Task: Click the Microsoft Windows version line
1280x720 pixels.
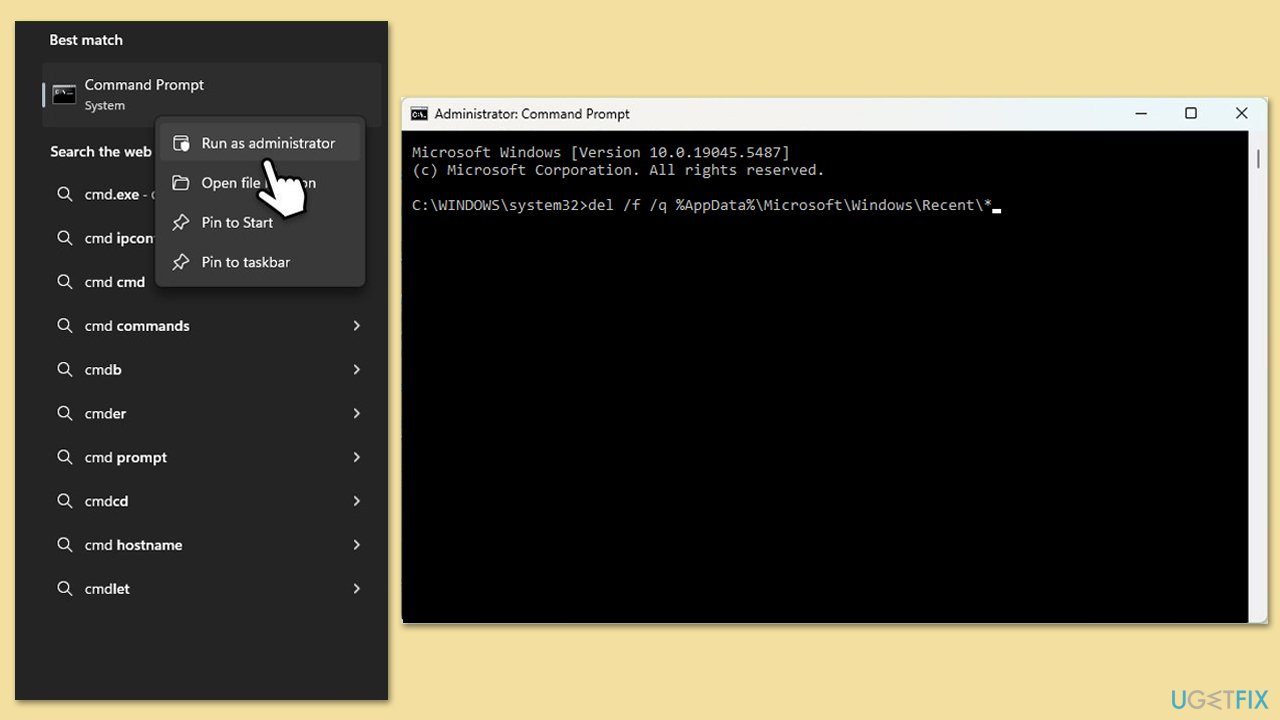Action: click(x=601, y=152)
